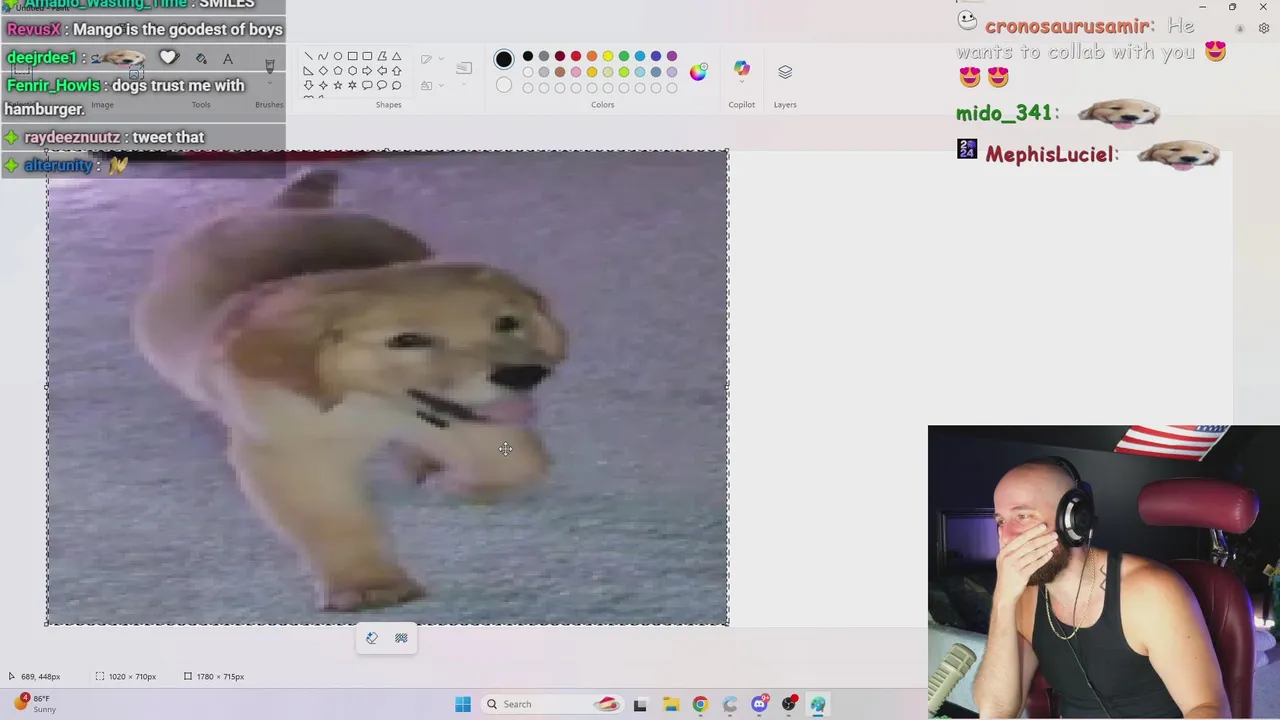Select the Four-point star shape

[x=323, y=85]
